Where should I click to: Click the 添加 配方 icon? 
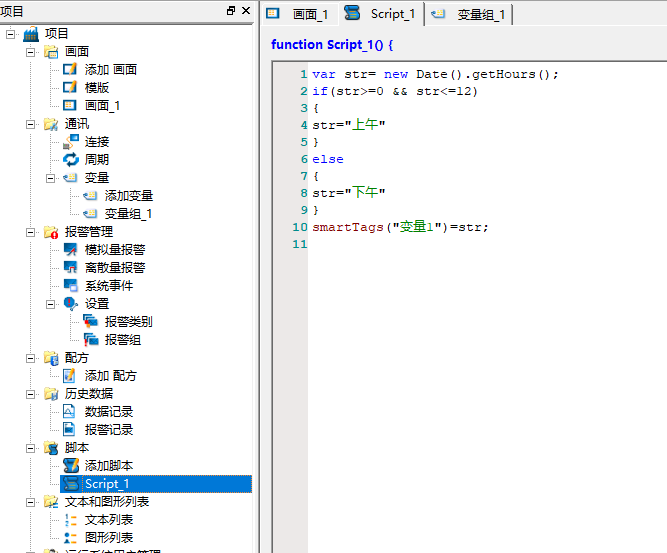pyautogui.click(x=69, y=376)
